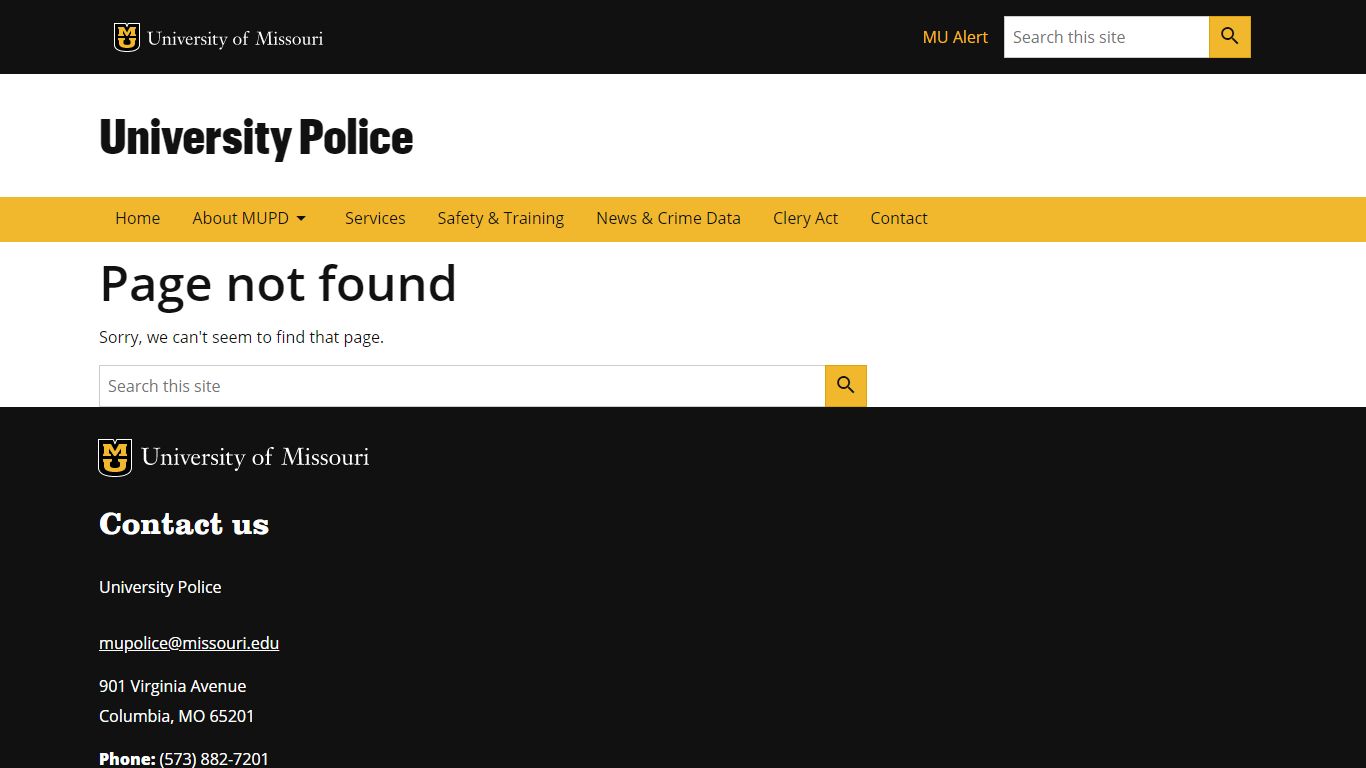Click the 901 Virginia Avenue address line

(x=173, y=686)
